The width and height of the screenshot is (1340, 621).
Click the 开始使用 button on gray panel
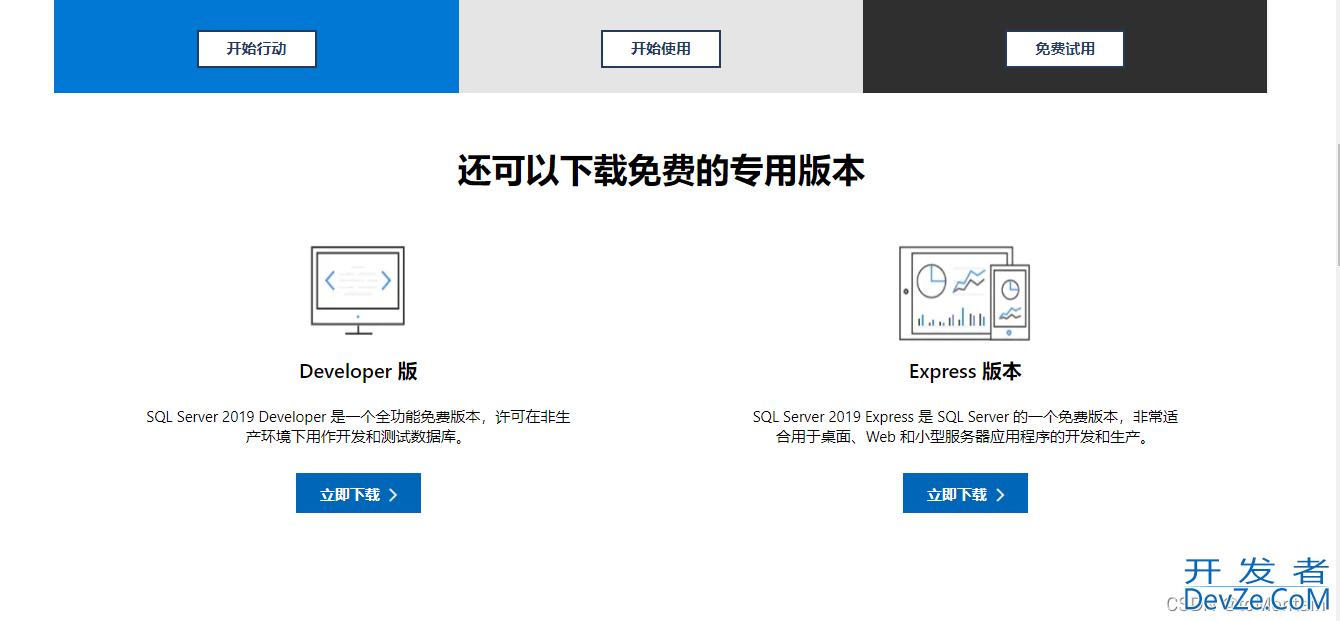pos(661,49)
